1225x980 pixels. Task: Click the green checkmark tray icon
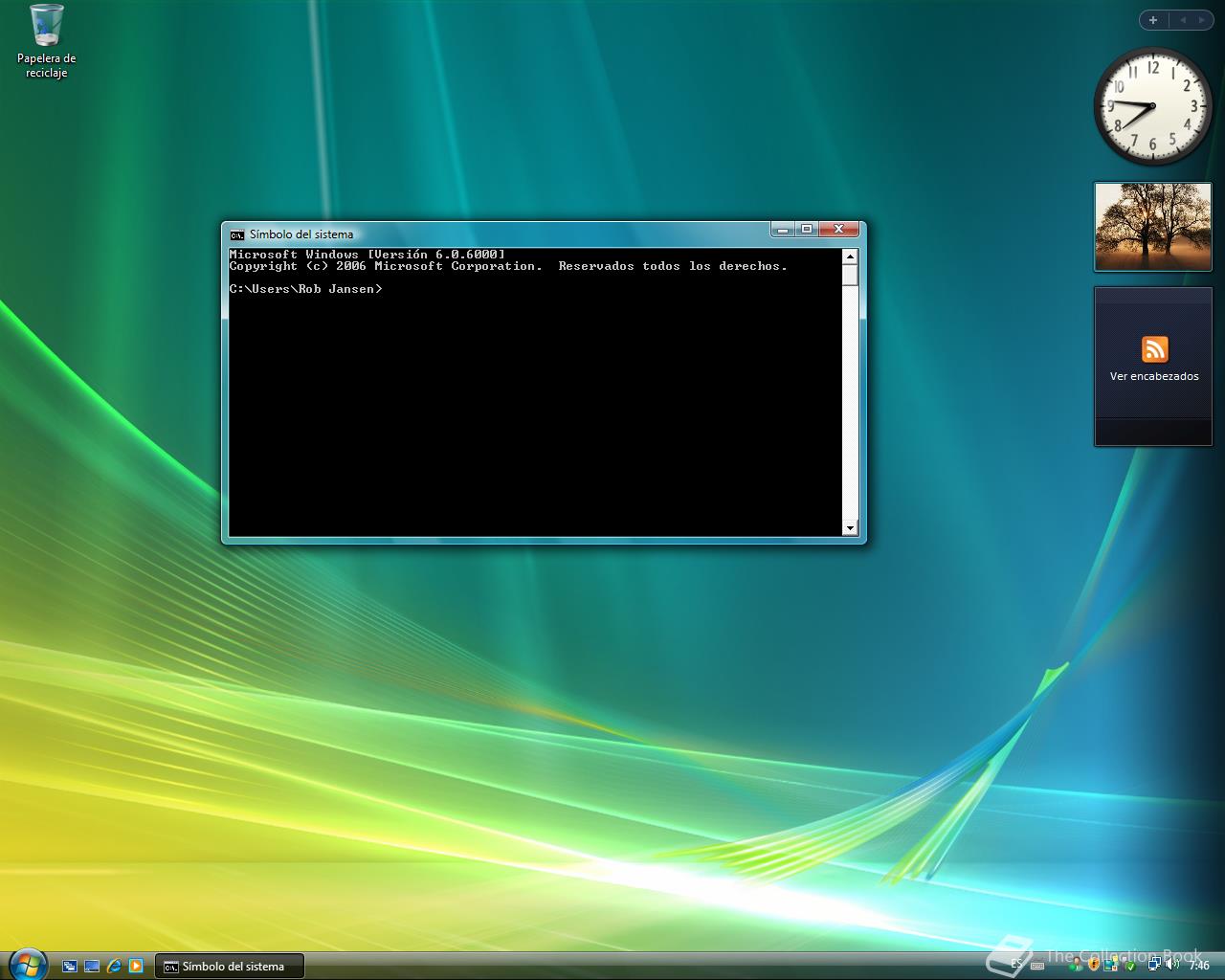tap(1130, 966)
